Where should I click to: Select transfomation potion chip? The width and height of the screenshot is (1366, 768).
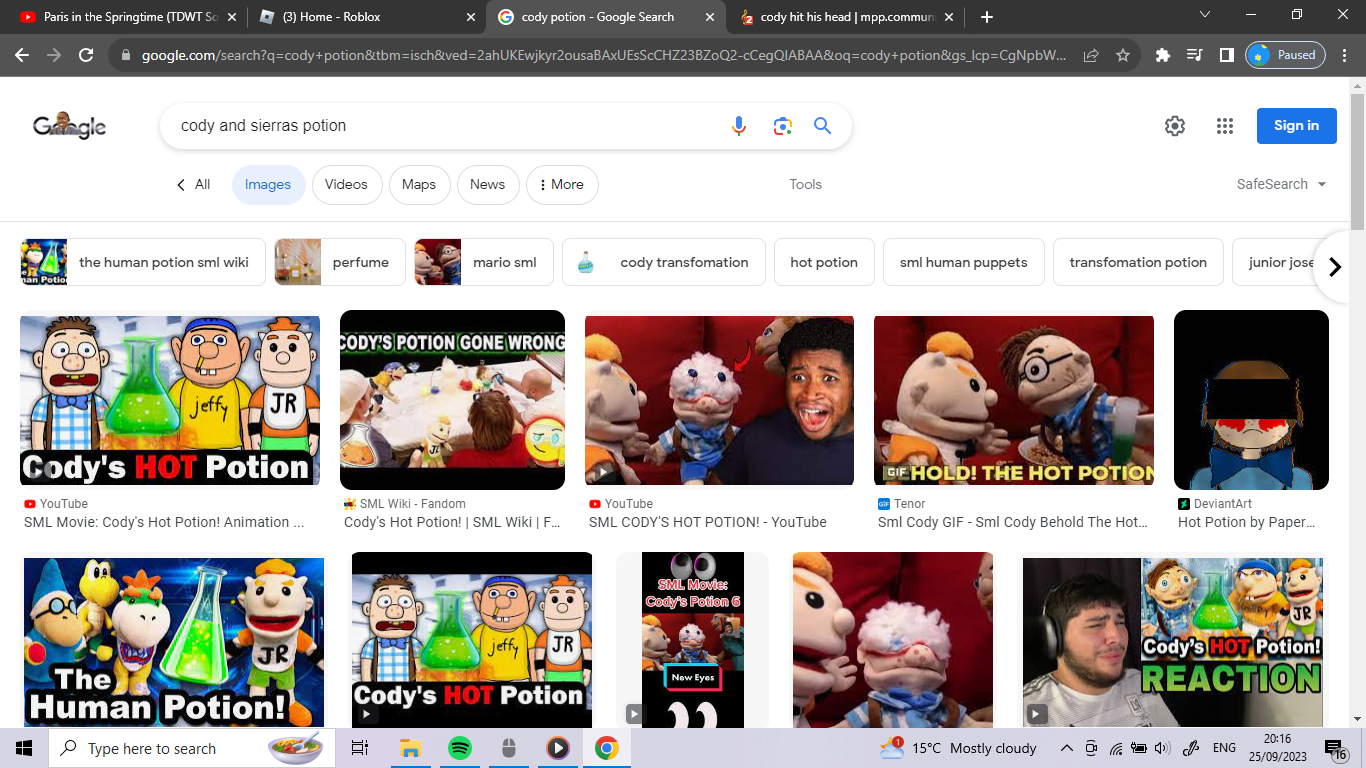point(1138,262)
